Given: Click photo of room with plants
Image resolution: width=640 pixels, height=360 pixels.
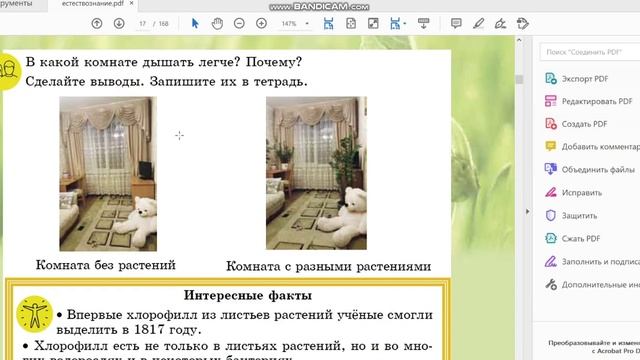Looking at the screenshot, I should [316, 173].
